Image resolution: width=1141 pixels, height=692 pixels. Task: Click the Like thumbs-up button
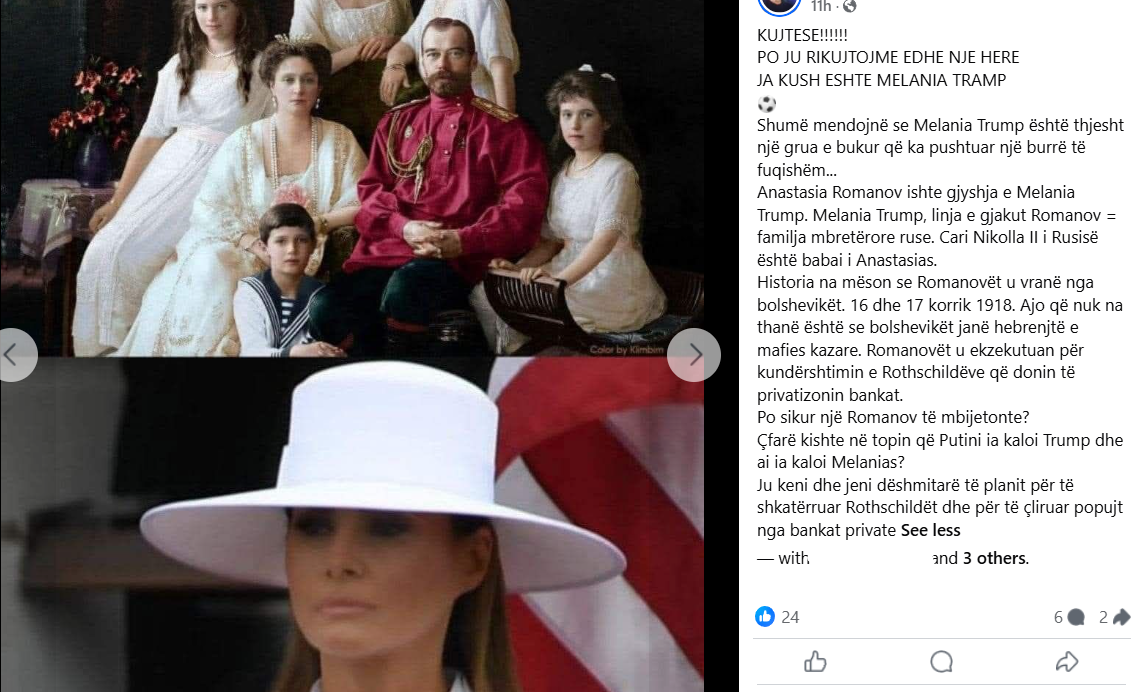(815, 661)
